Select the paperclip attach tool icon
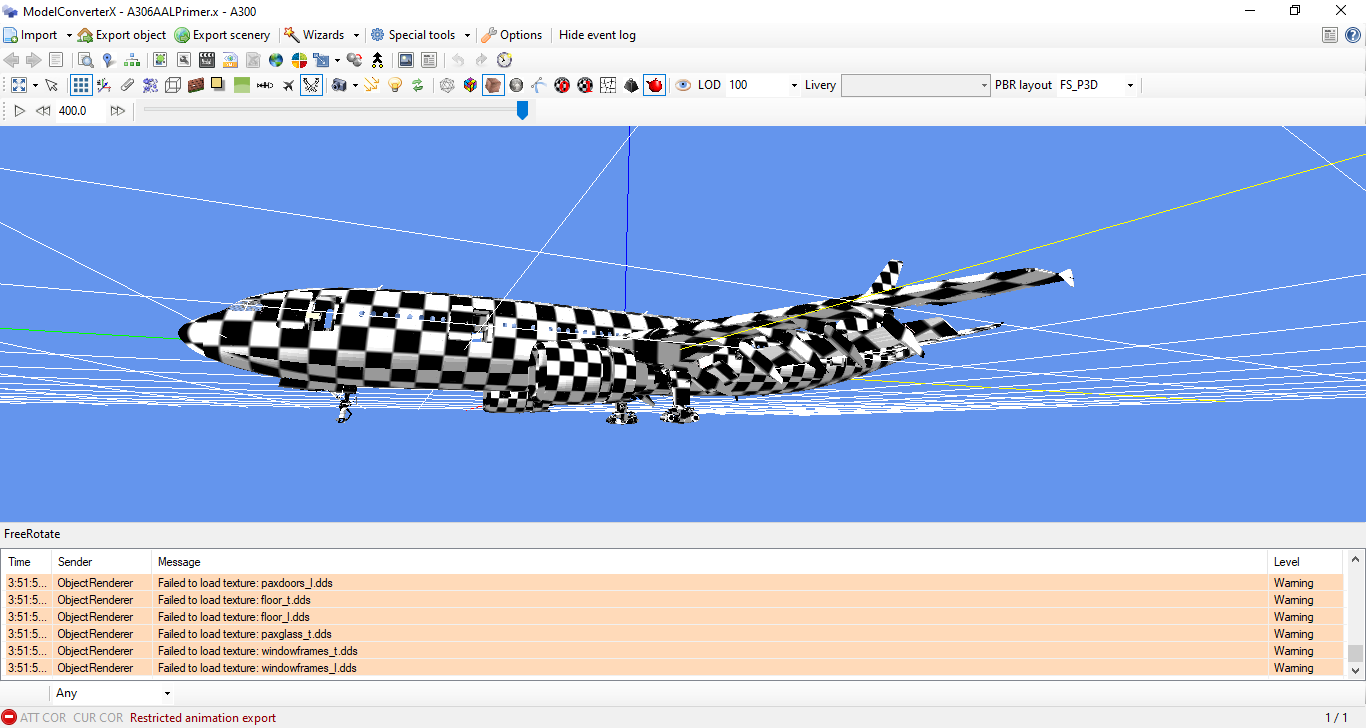 [127, 85]
